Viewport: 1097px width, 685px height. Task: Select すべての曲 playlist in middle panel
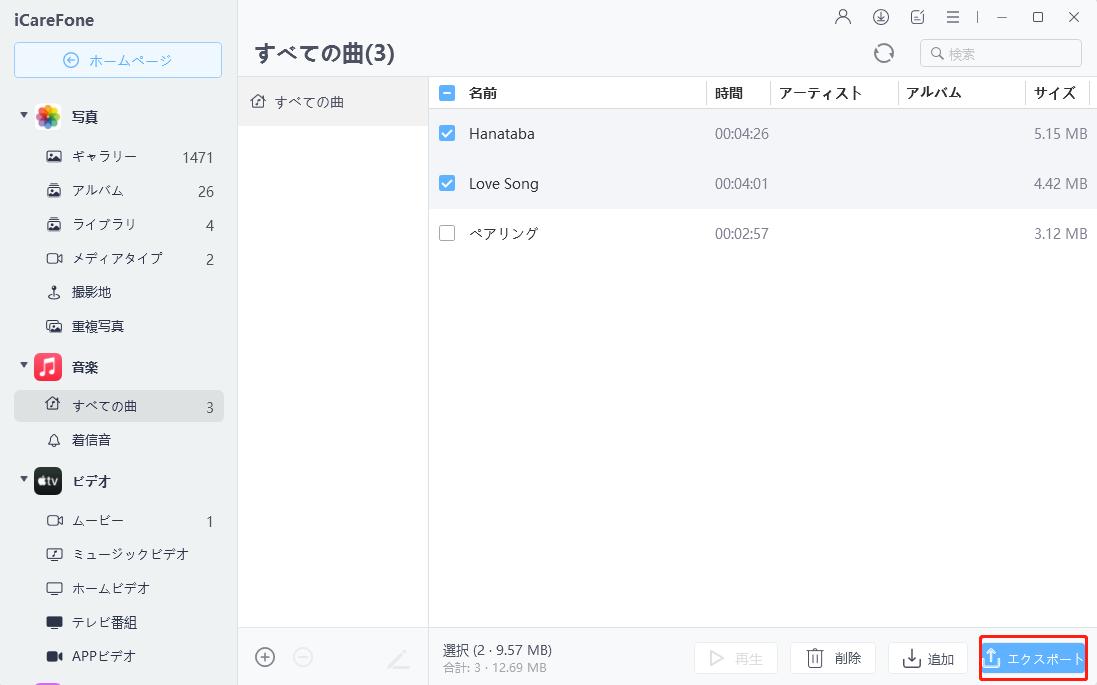coord(333,102)
